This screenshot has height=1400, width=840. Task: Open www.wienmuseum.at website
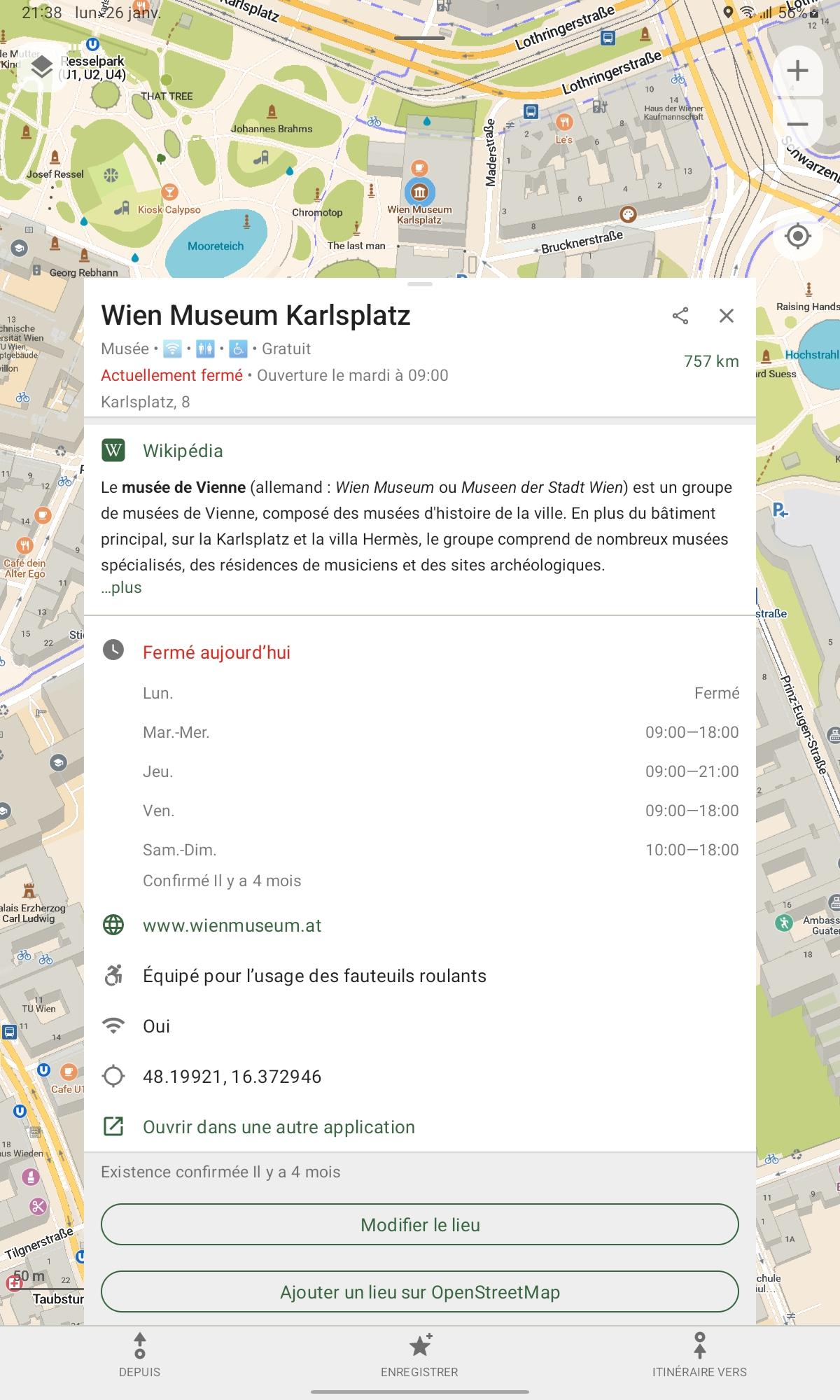[232, 925]
